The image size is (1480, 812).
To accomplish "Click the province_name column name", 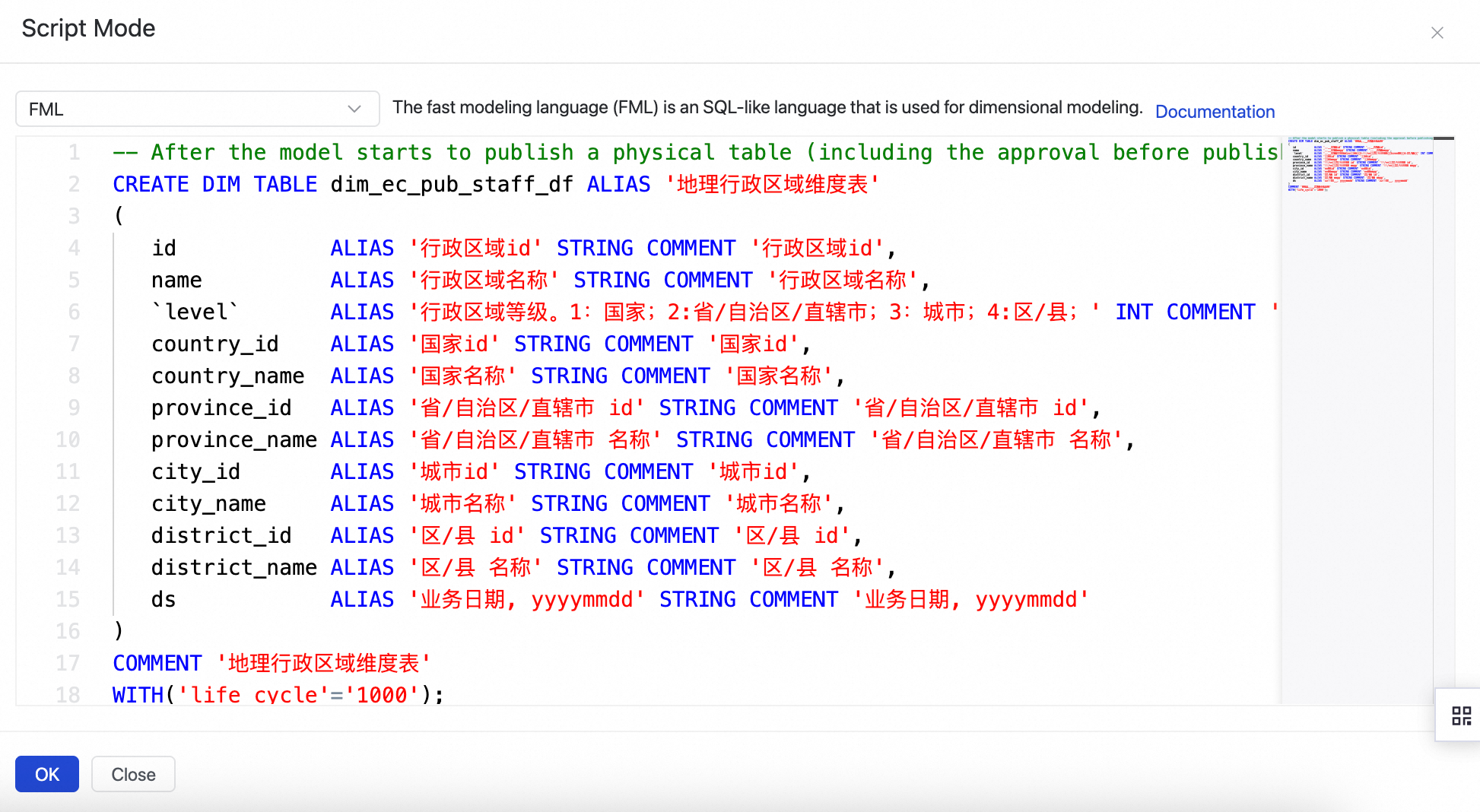I will coord(234,439).
